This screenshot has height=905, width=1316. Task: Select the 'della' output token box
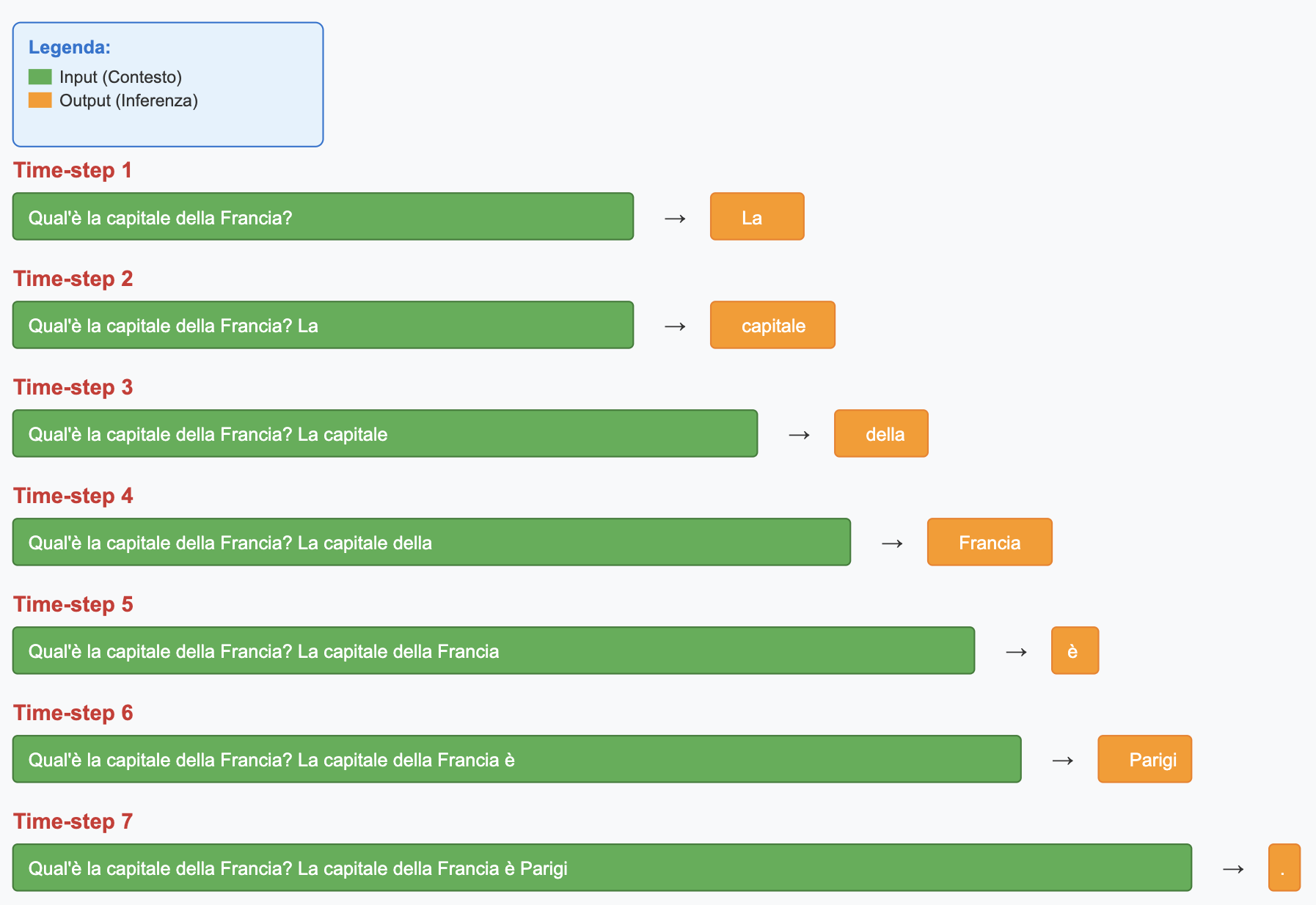[880, 434]
